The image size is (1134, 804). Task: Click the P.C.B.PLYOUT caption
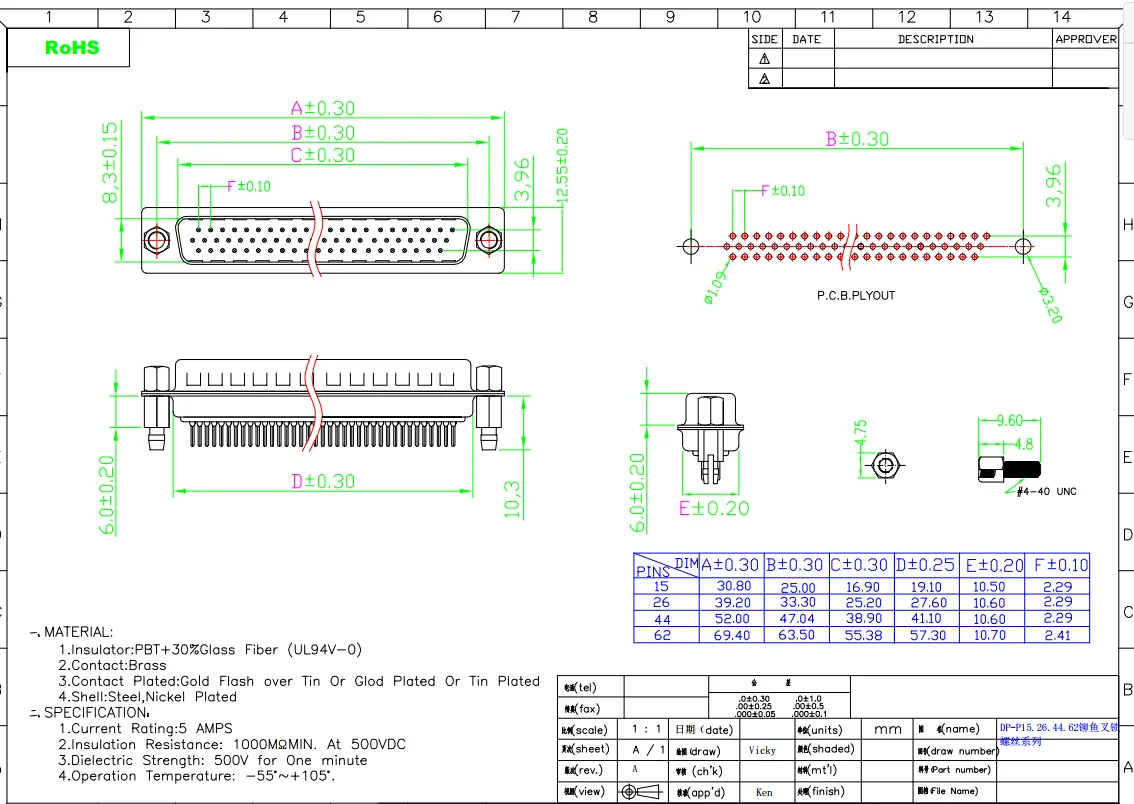click(856, 296)
